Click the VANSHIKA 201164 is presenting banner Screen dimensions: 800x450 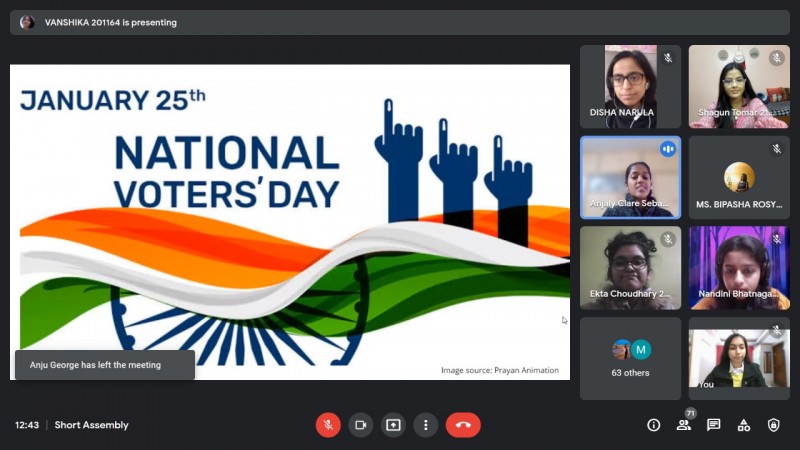399,22
